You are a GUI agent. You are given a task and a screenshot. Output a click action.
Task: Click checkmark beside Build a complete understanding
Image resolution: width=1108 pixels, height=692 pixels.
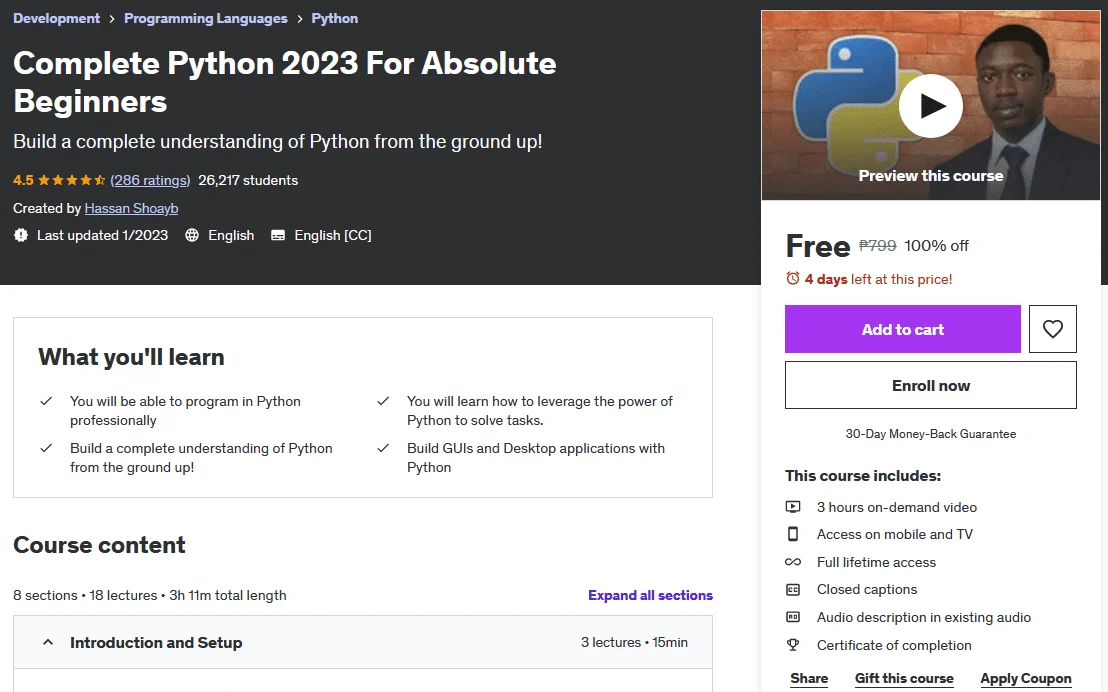46,448
